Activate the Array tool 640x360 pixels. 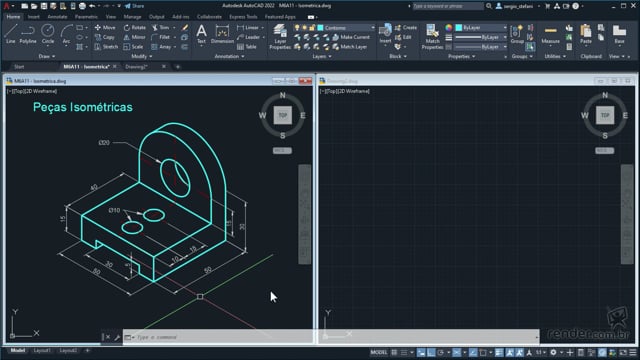click(x=161, y=47)
